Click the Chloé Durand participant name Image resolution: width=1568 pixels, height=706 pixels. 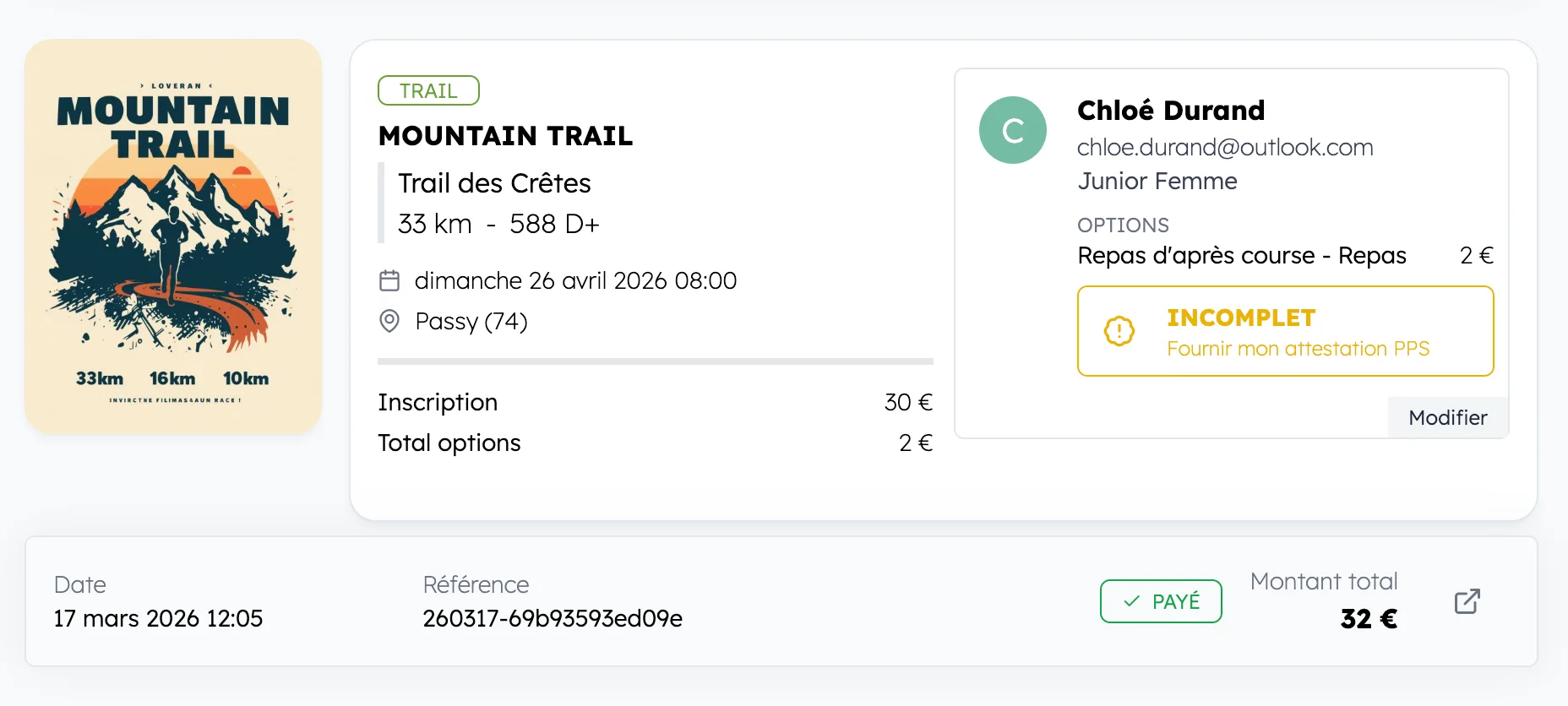[x=1171, y=111]
